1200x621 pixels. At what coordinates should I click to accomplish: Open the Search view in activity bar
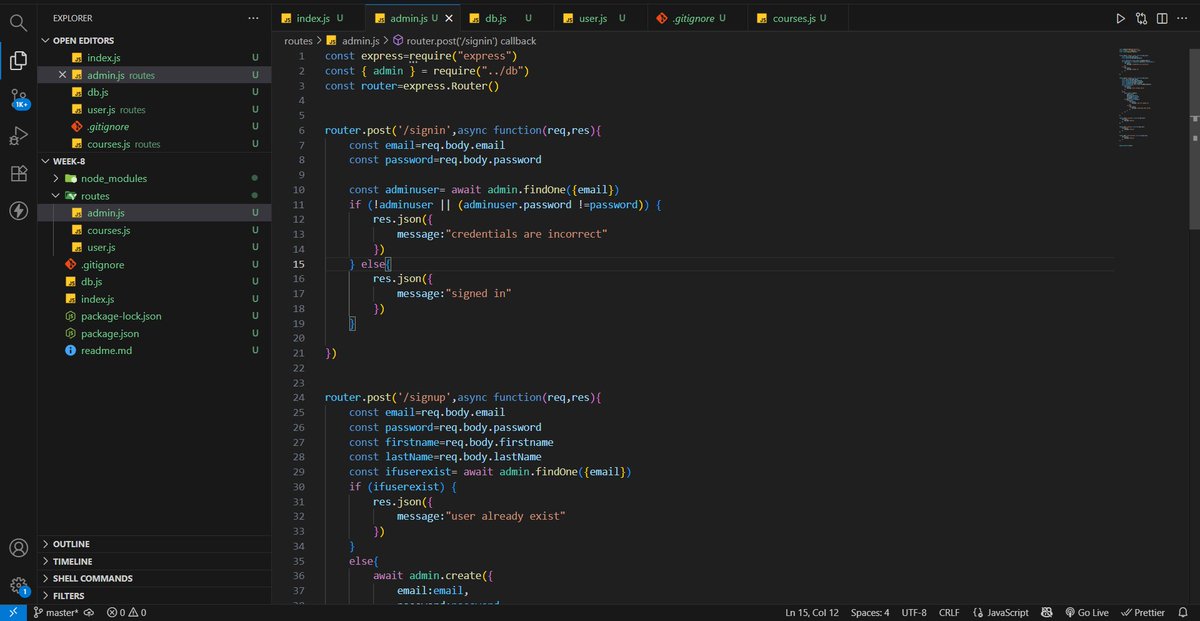[18, 21]
